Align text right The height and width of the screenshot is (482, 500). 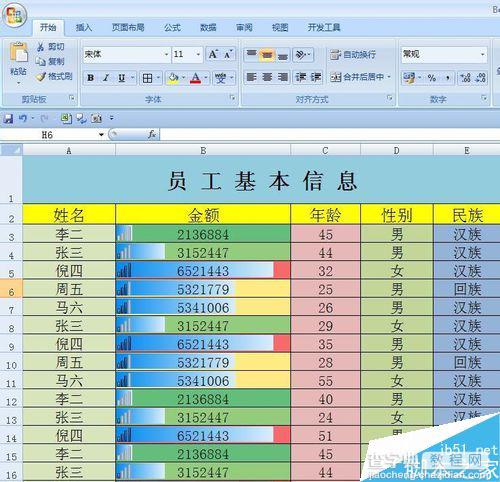click(283, 77)
